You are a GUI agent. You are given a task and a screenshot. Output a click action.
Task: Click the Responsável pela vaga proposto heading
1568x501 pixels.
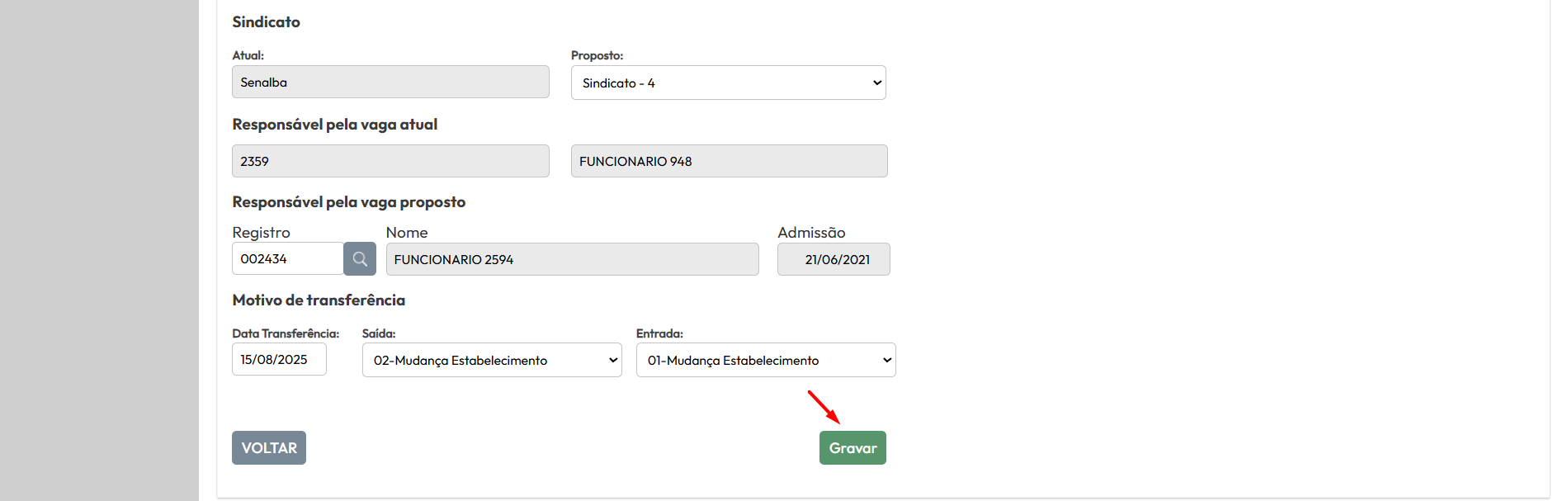click(348, 202)
